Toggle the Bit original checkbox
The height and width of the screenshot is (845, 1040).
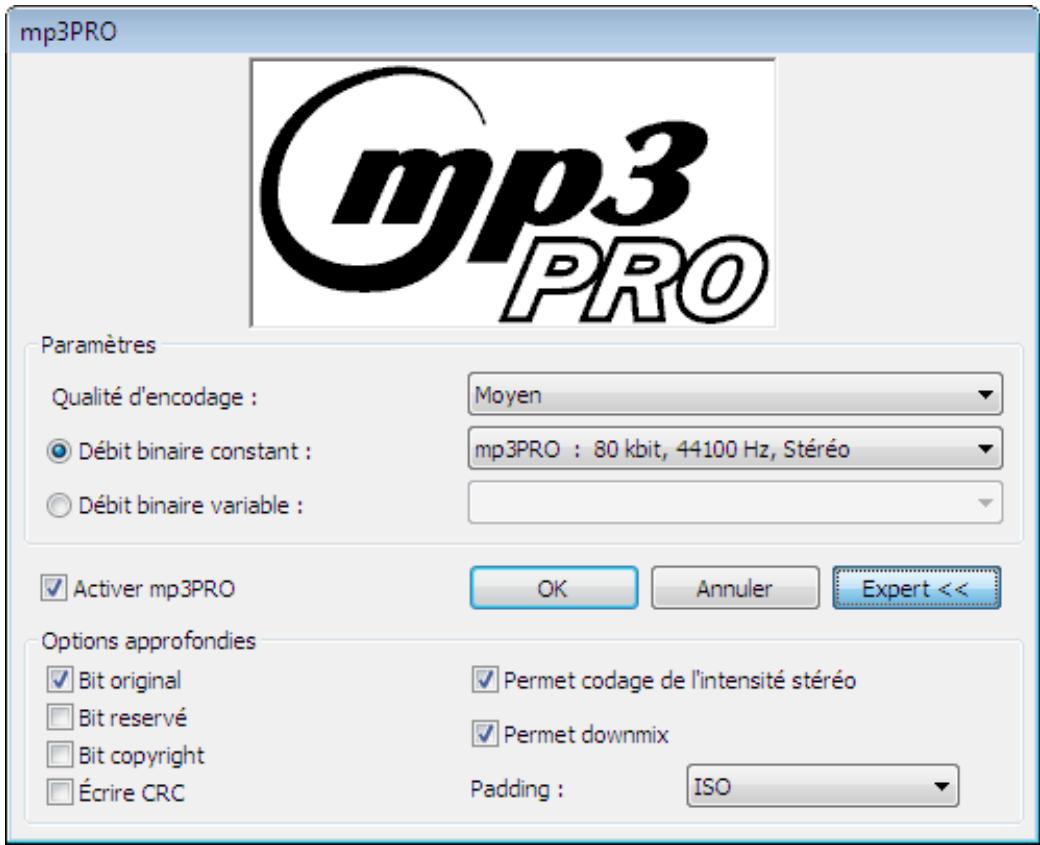[x=60, y=680]
